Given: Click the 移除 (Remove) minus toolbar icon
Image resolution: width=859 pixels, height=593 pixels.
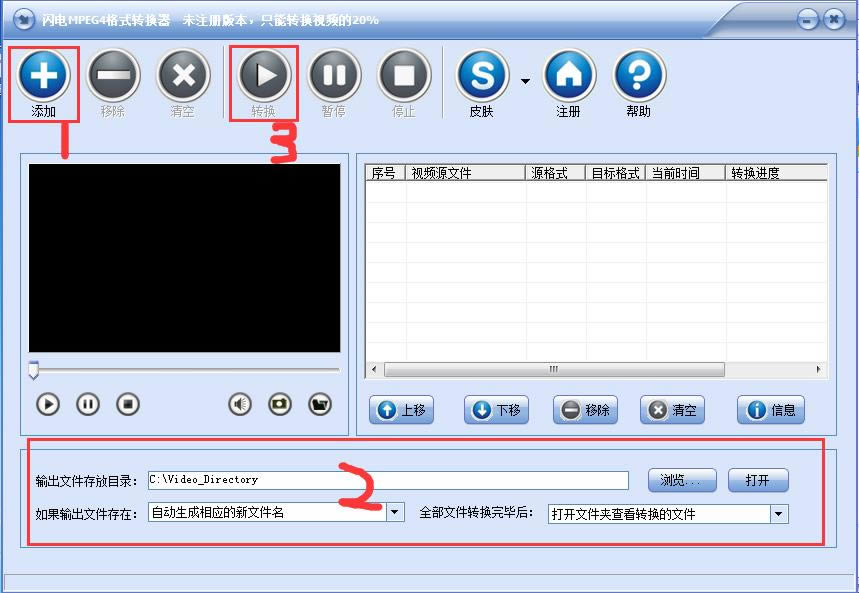Looking at the screenshot, I should pyautogui.click(x=113, y=75).
